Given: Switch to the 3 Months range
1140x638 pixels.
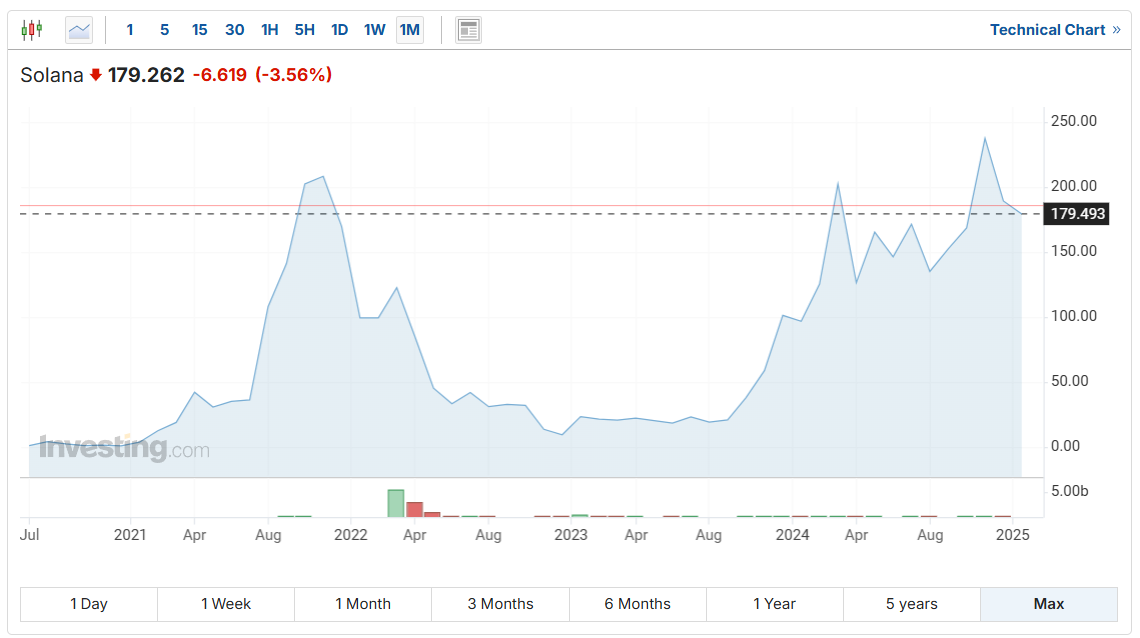Looking at the screenshot, I should tap(500, 604).
